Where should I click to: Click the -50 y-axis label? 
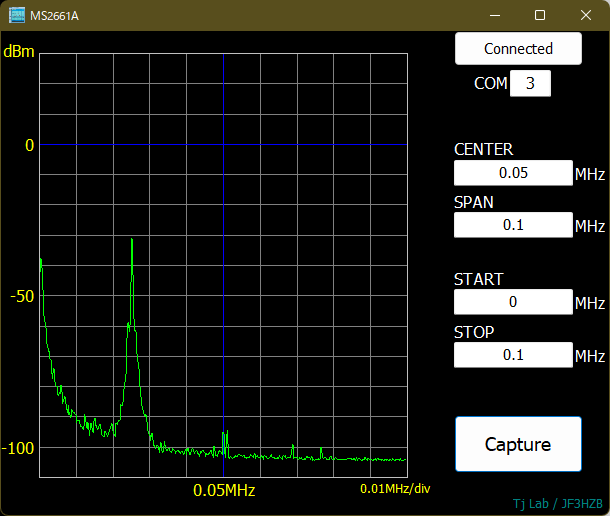coord(22,296)
